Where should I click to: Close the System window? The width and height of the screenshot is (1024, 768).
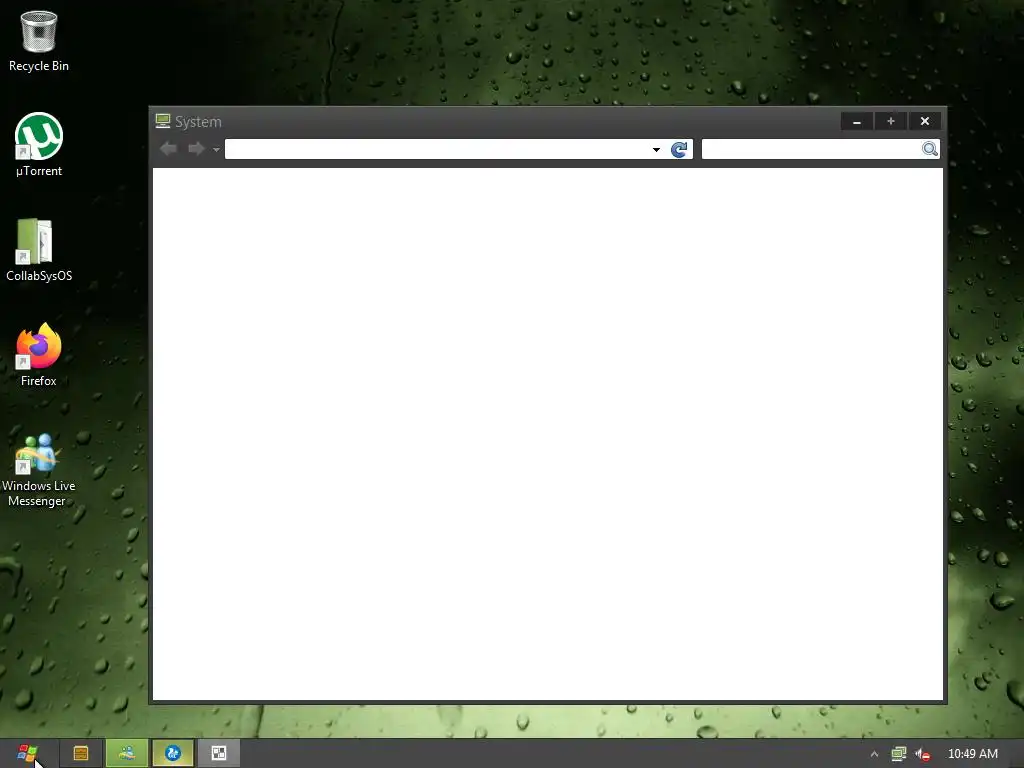(x=925, y=121)
